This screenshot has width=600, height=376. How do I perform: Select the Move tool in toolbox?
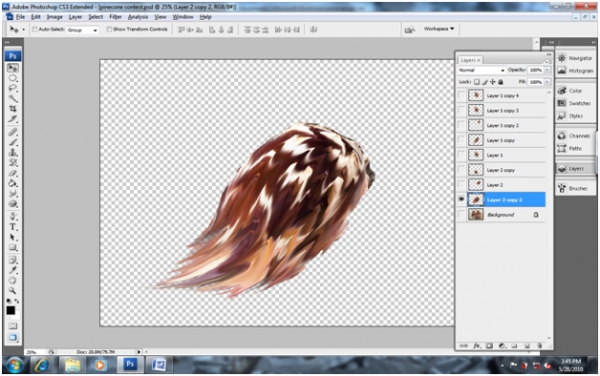tap(13, 68)
